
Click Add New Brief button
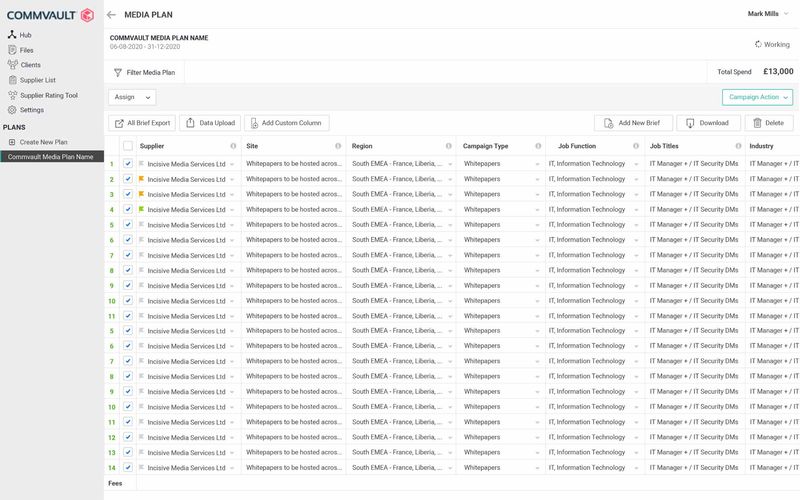633,123
